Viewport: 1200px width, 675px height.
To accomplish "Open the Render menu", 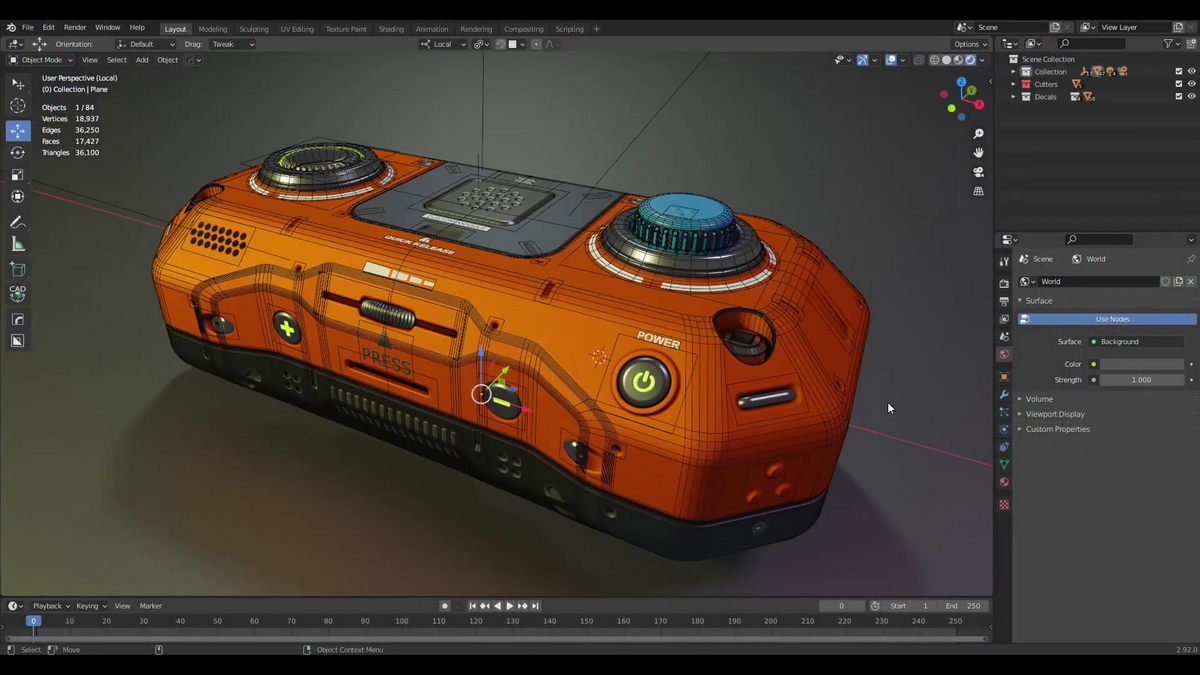I will 75,28.
